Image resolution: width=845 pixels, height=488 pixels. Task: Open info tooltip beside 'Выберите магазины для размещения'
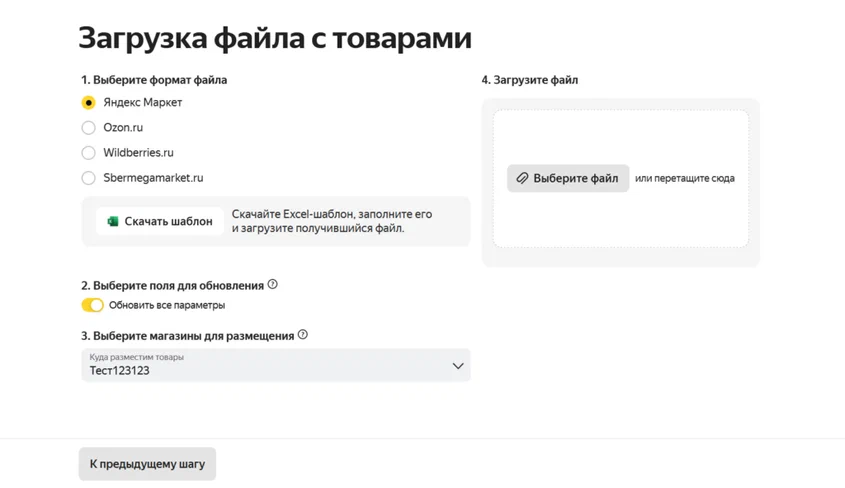tap(303, 335)
